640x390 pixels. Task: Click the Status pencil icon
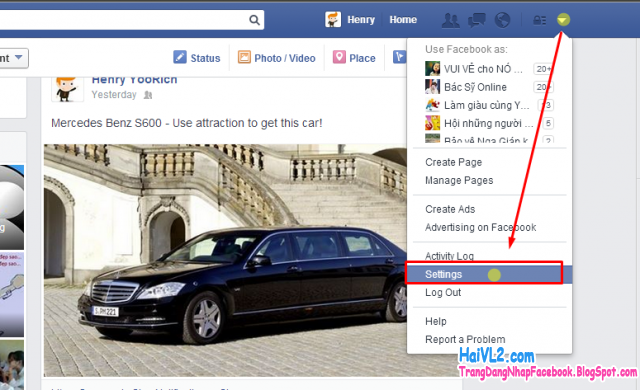tap(180, 57)
